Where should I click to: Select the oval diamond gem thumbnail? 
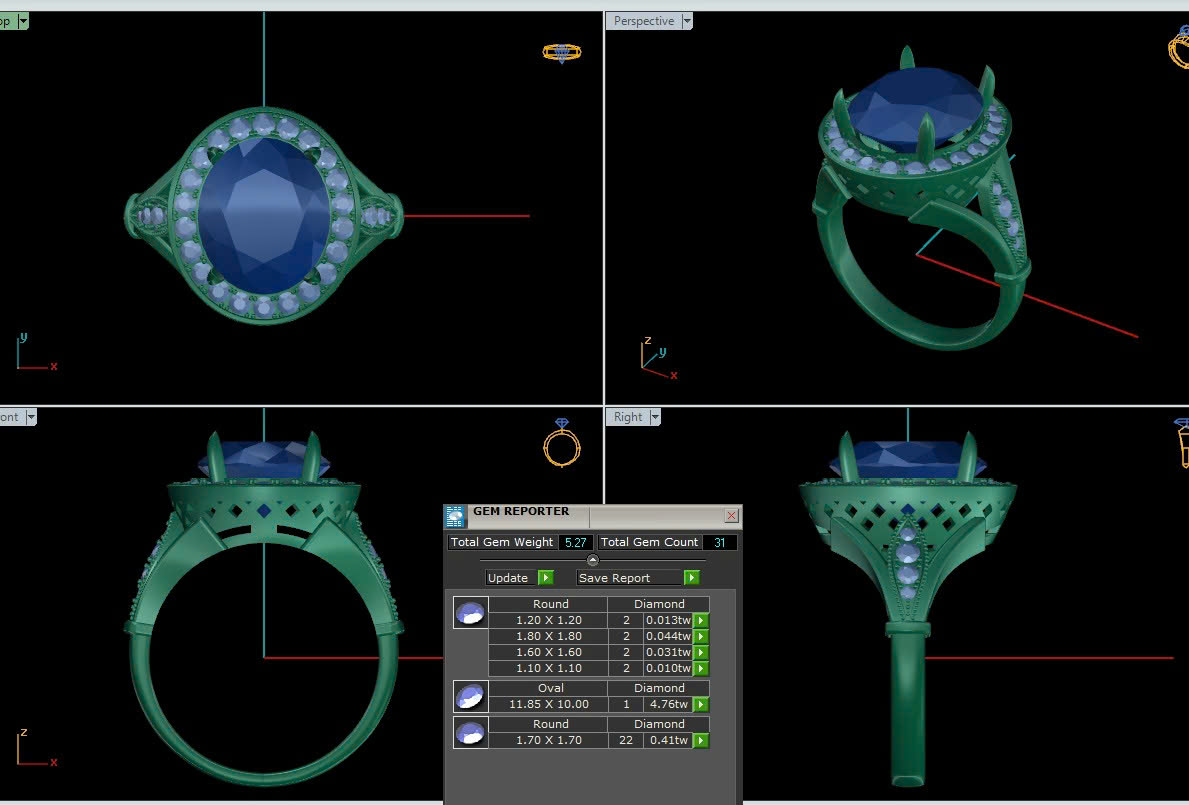click(470, 696)
